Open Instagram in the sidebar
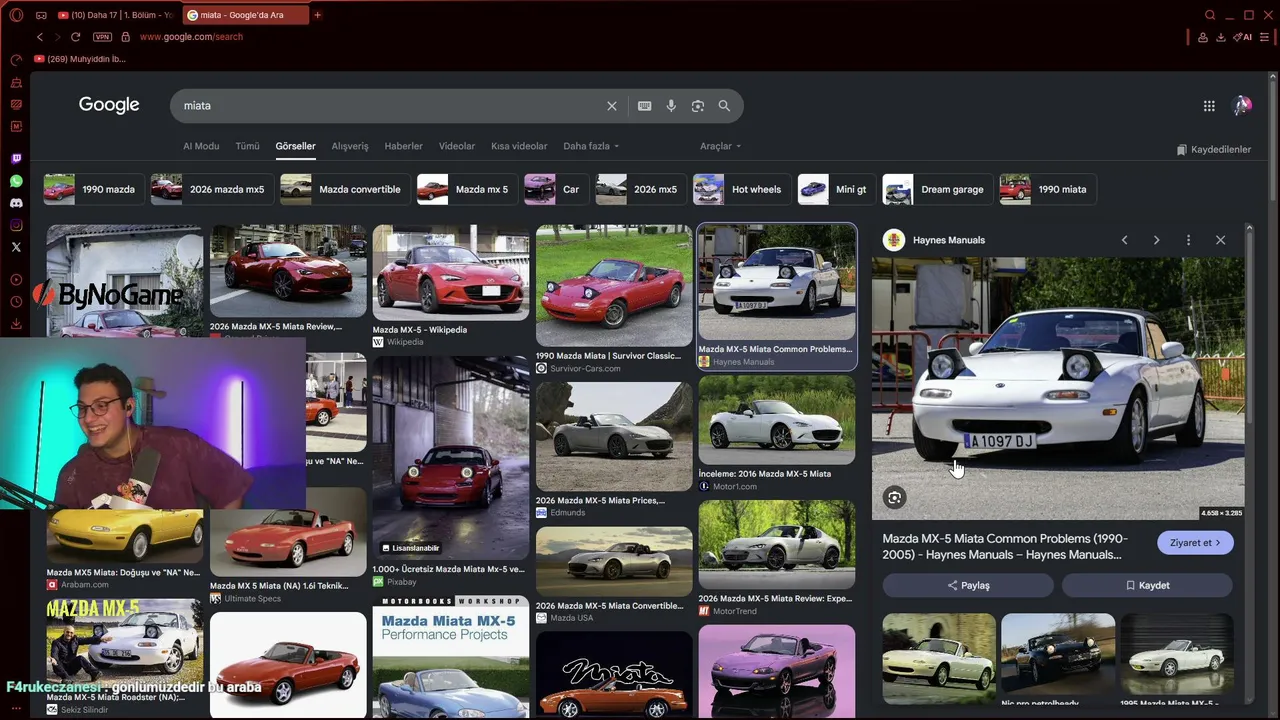The image size is (1280, 720). point(16,225)
